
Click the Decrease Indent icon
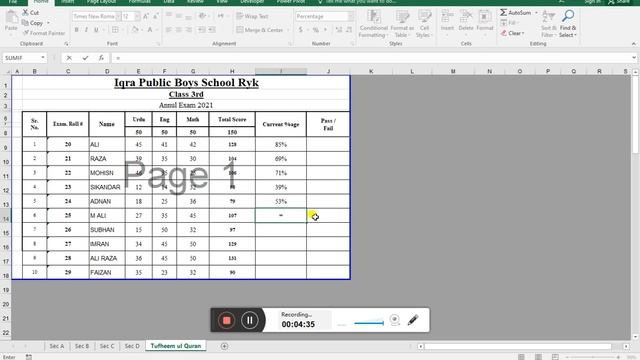point(202,30)
